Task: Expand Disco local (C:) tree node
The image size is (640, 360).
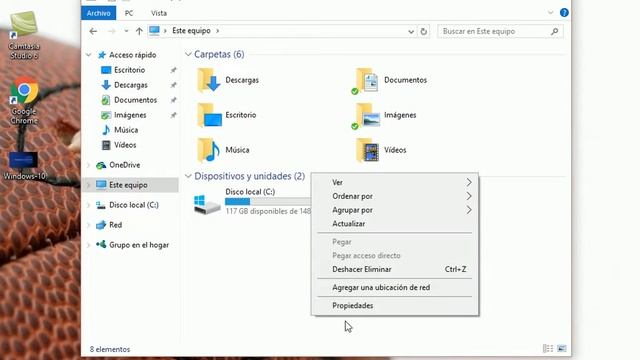Action: pyautogui.click(x=89, y=205)
